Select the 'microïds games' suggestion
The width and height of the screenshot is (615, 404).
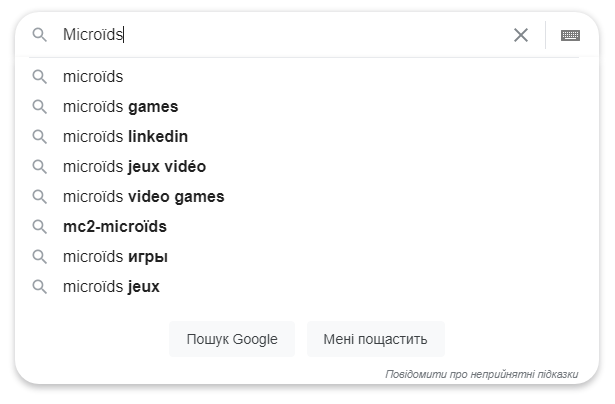coord(120,107)
